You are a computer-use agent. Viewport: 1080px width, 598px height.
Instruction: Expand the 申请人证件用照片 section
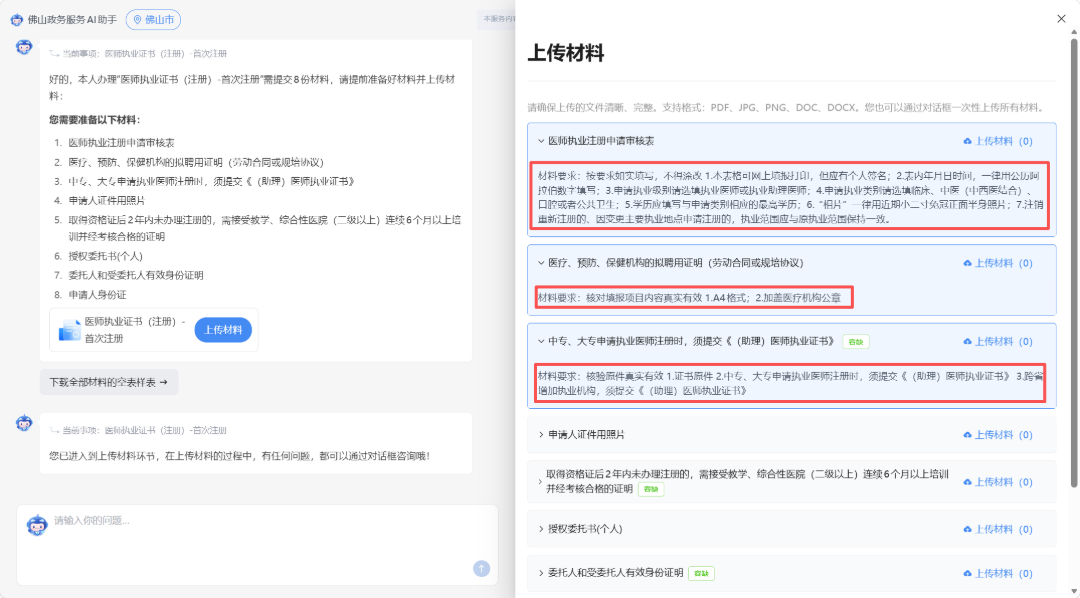(x=541, y=435)
